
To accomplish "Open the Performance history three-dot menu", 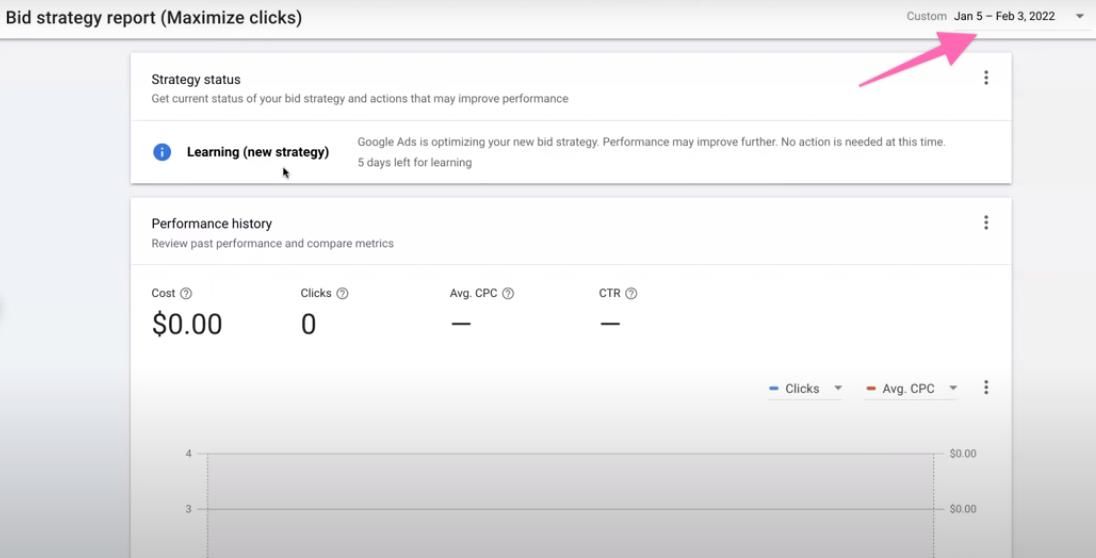I will click(986, 223).
